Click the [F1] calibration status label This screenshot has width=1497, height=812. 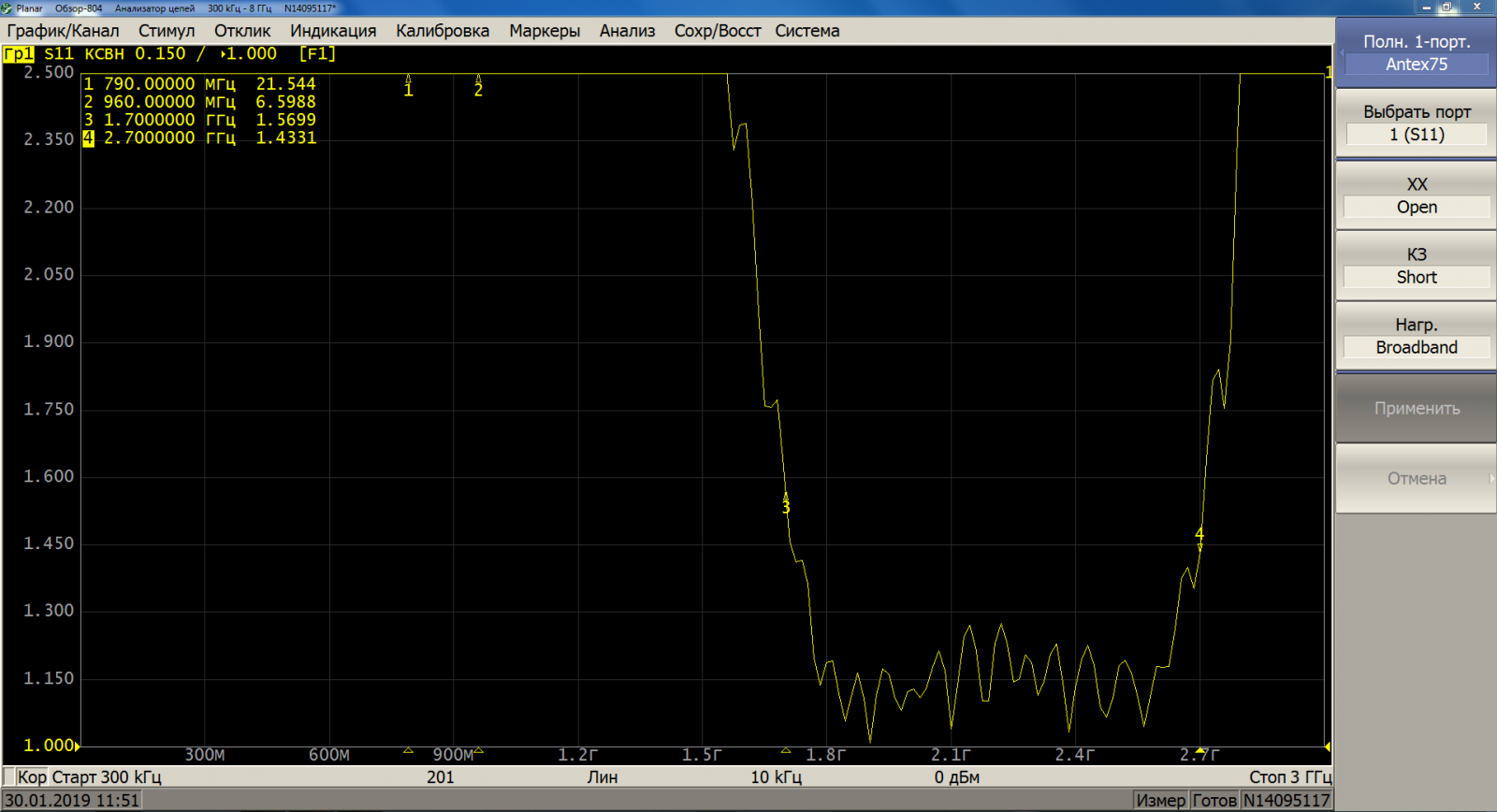point(317,54)
